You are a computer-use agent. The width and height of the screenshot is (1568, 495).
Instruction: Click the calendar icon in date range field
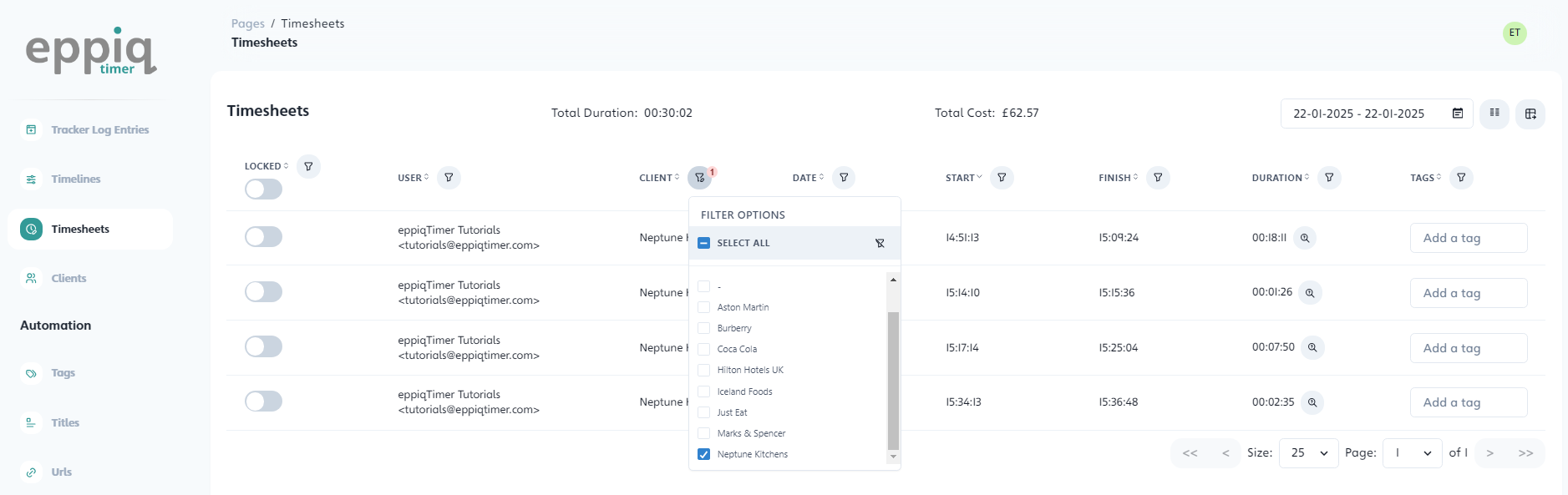(x=1458, y=114)
